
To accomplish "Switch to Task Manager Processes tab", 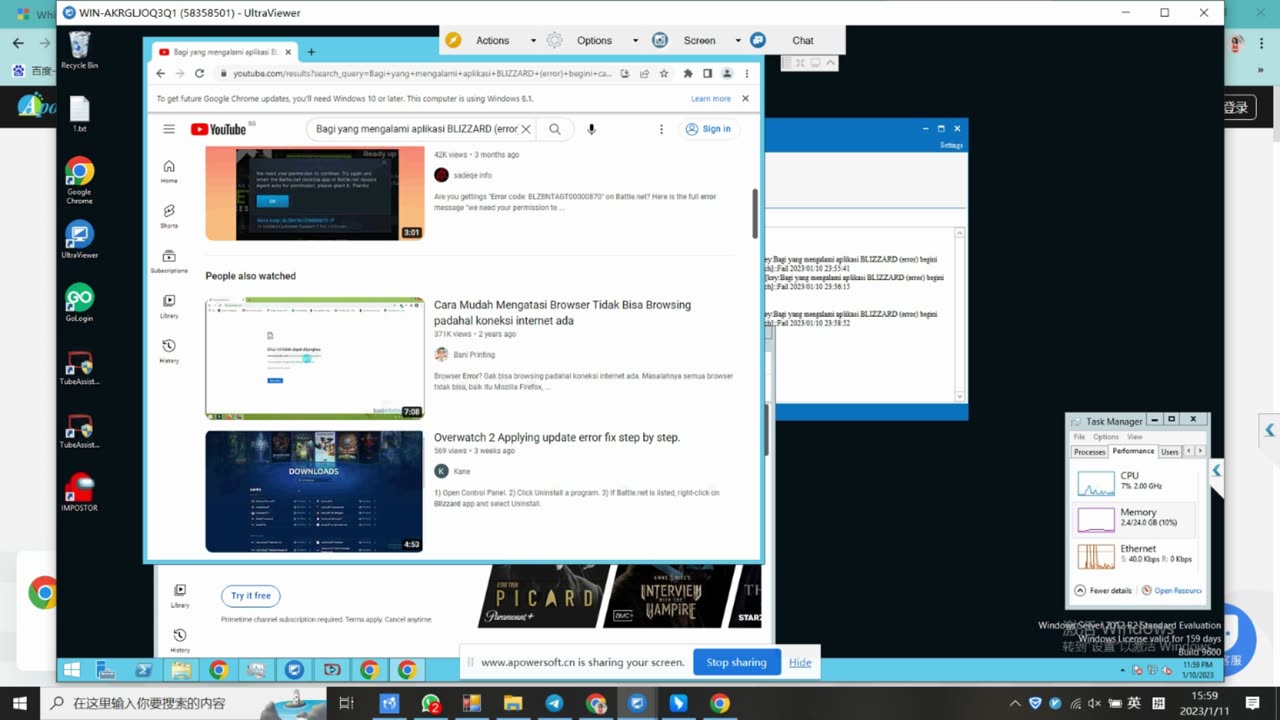I will pos(1089,452).
